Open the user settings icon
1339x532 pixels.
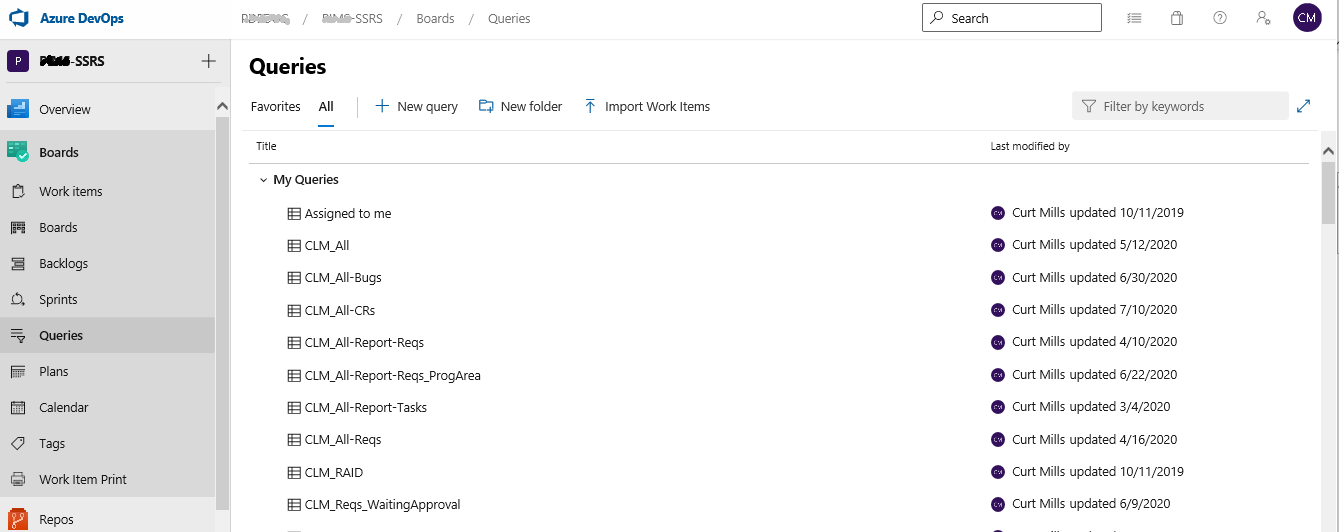point(1263,18)
